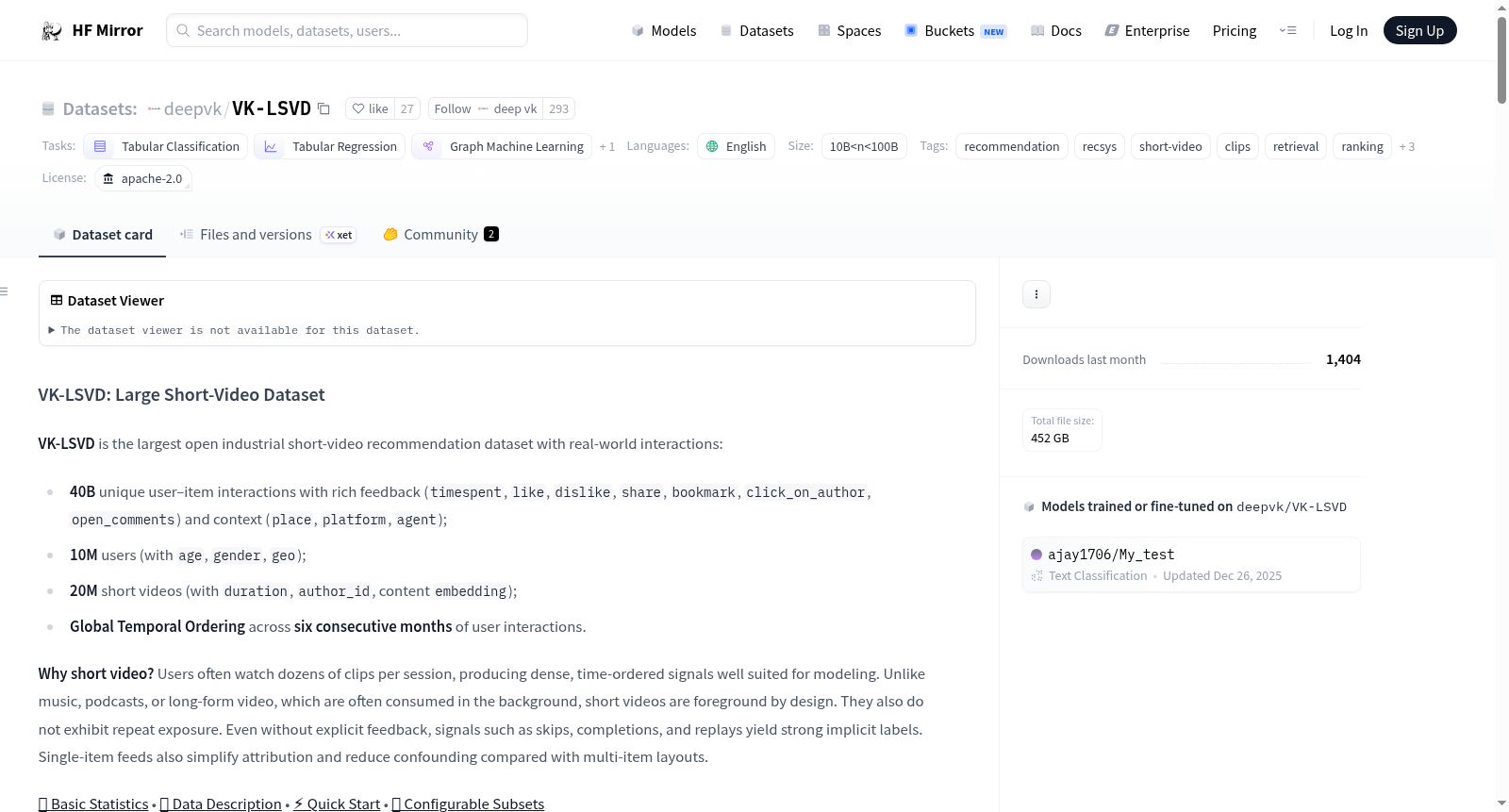Screen dimensions: 1509x812
Task: Click the scrollbar down arrow
Action: [x=1501, y=804]
